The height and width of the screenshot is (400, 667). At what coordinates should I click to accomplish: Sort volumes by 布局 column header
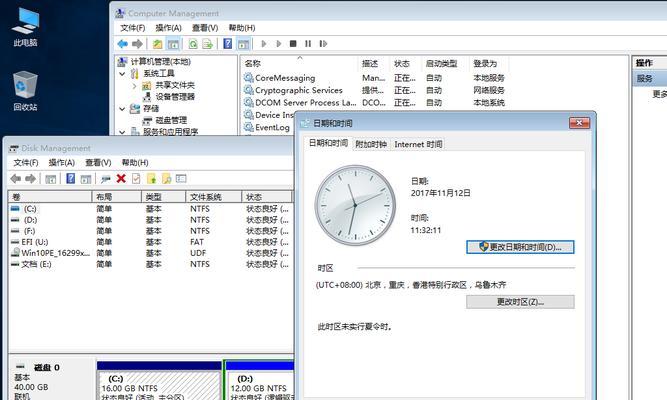[x=116, y=197]
